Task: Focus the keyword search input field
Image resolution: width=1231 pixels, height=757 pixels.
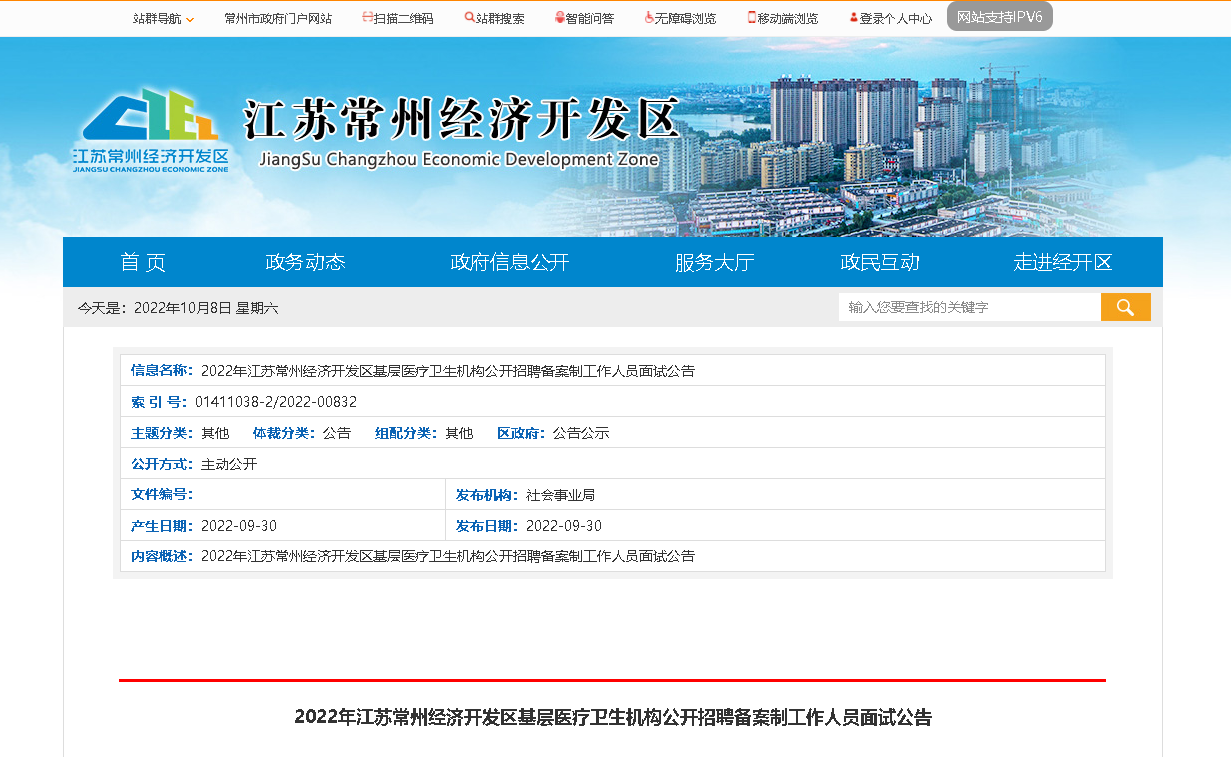Action: pos(968,307)
